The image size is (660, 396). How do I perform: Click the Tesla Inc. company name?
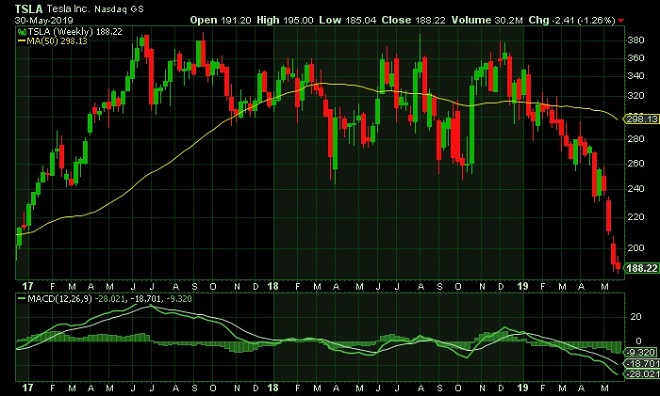tap(68, 9)
